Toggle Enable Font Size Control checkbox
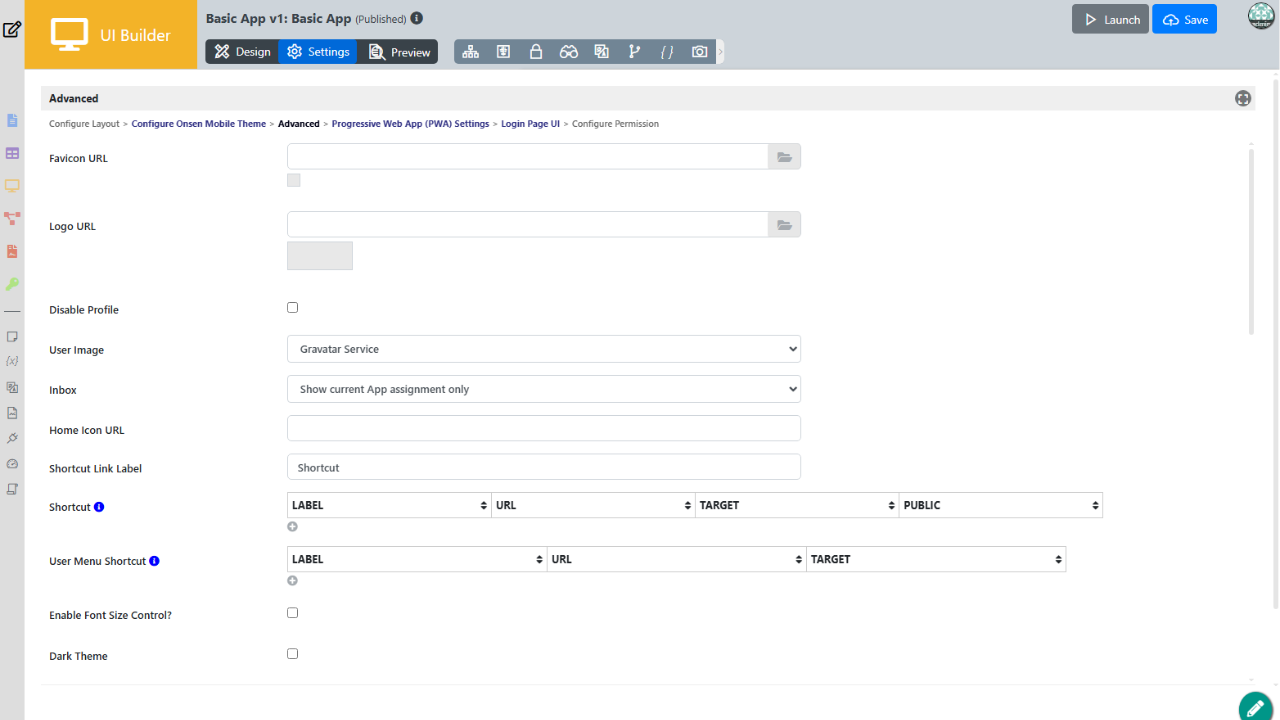Image resolution: width=1280 pixels, height=720 pixels. (x=293, y=613)
